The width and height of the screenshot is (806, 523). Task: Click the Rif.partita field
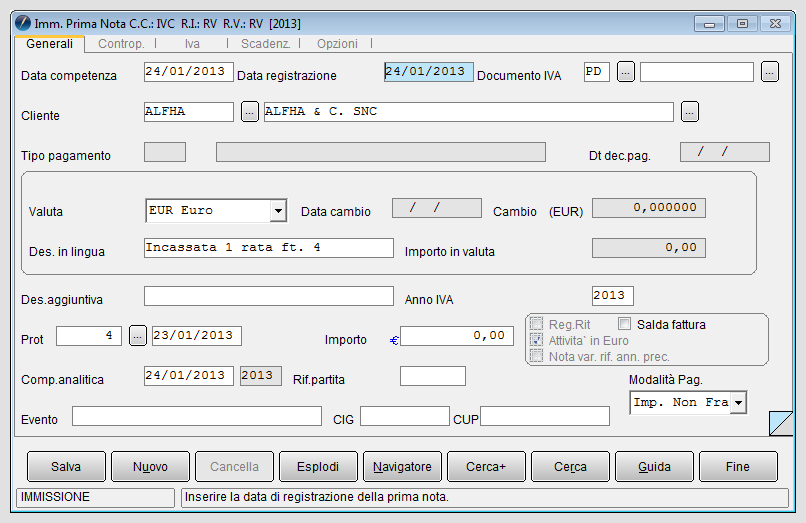click(x=433, y=376)
